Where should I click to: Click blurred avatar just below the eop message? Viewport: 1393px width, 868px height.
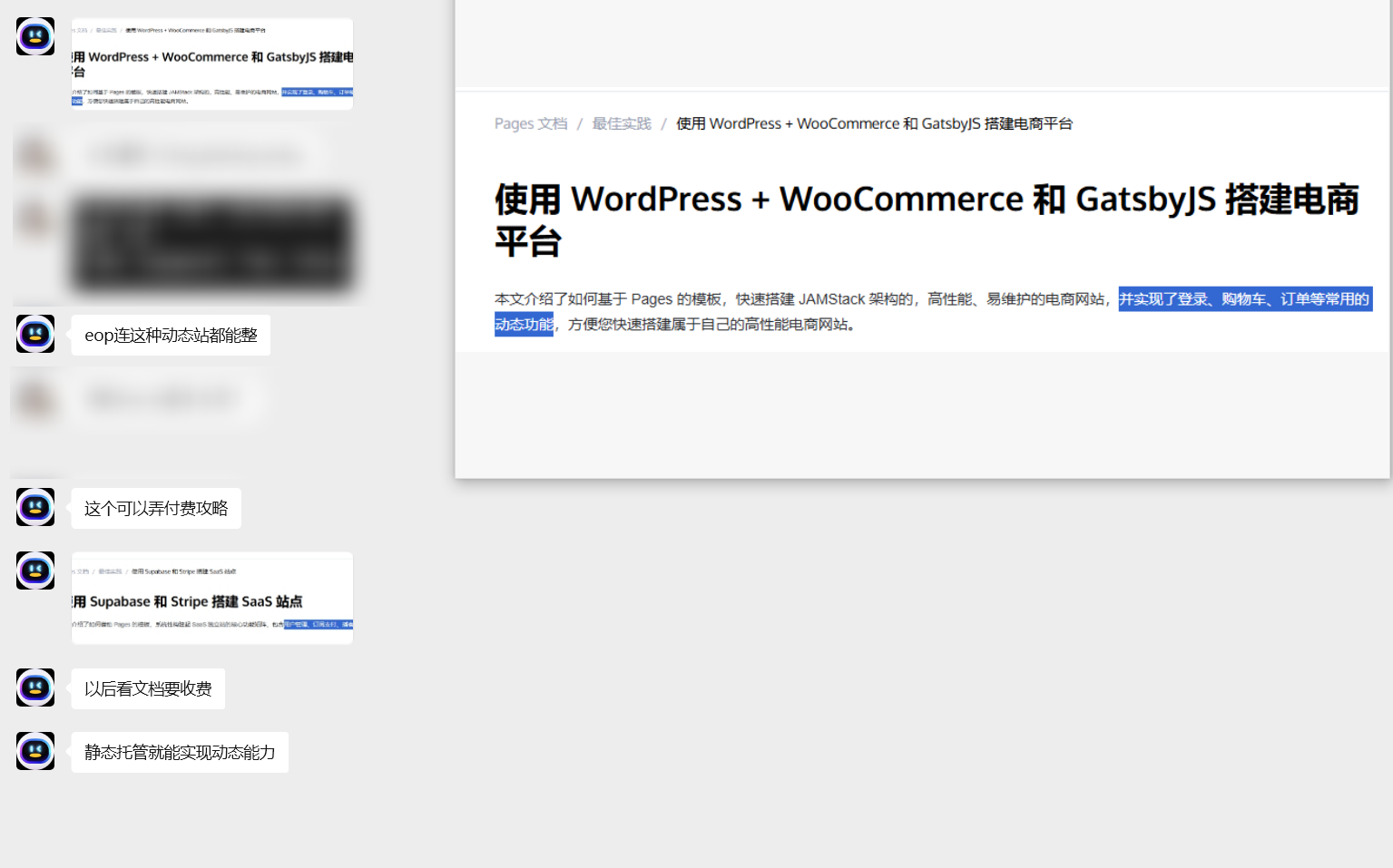click(35, 399)
